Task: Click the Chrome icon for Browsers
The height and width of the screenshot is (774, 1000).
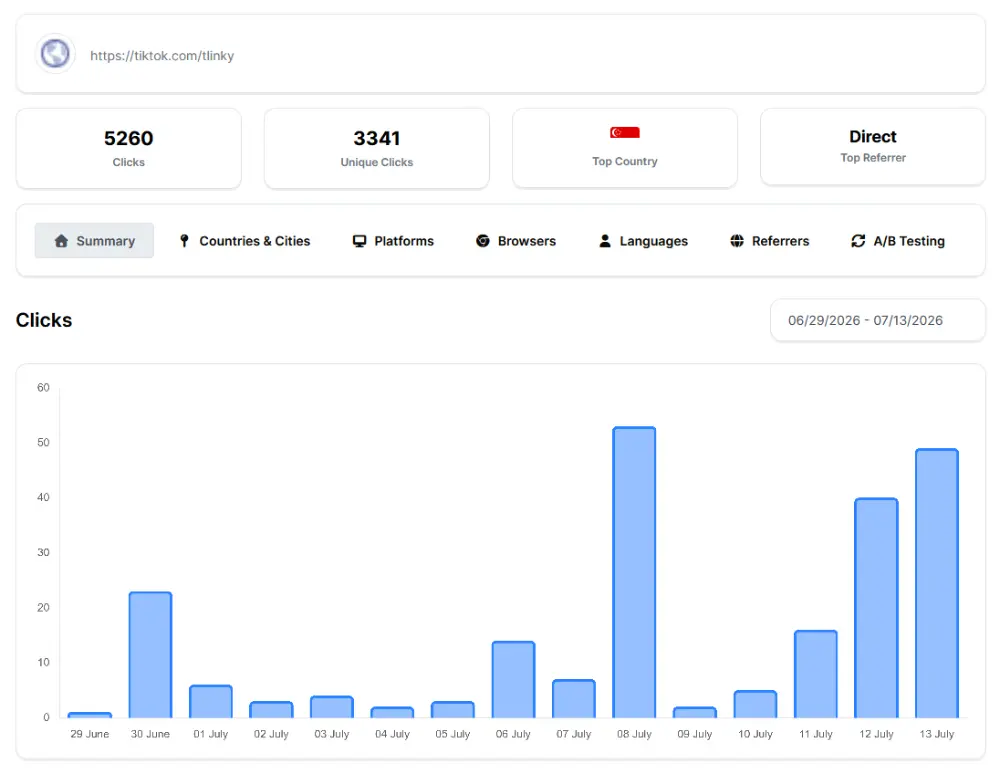Action: 483,241
